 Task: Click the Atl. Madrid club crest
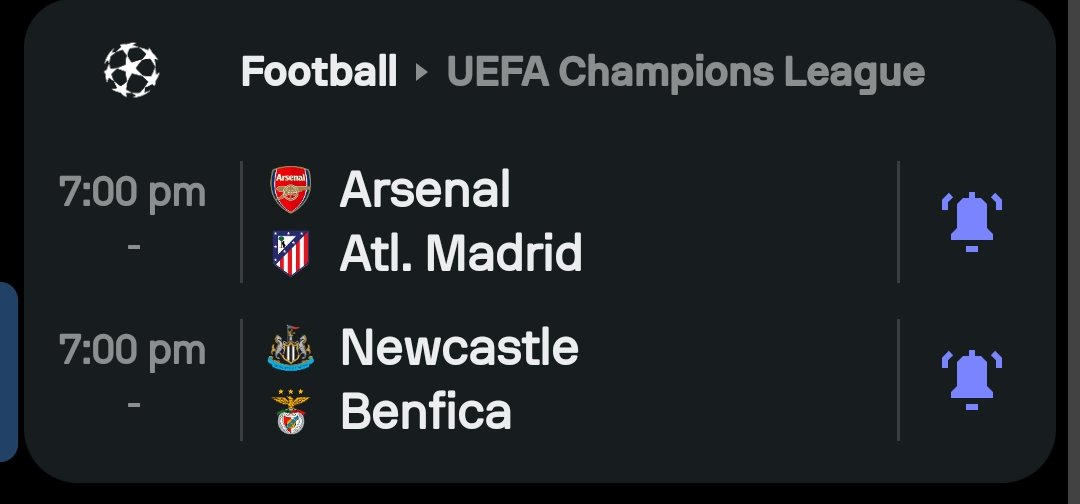tap(291, 253)
